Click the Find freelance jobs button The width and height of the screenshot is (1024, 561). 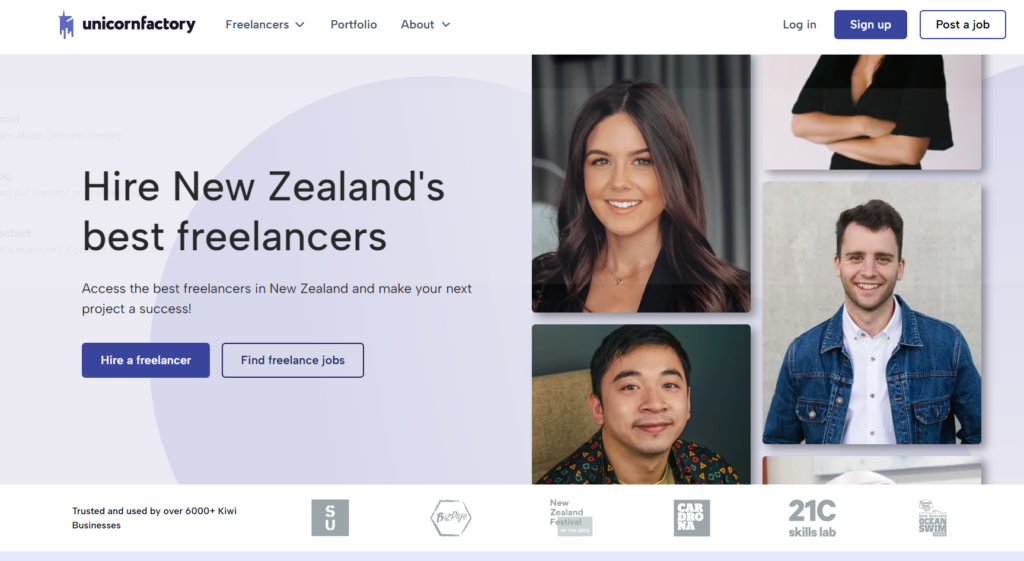[x=293, y=360]
